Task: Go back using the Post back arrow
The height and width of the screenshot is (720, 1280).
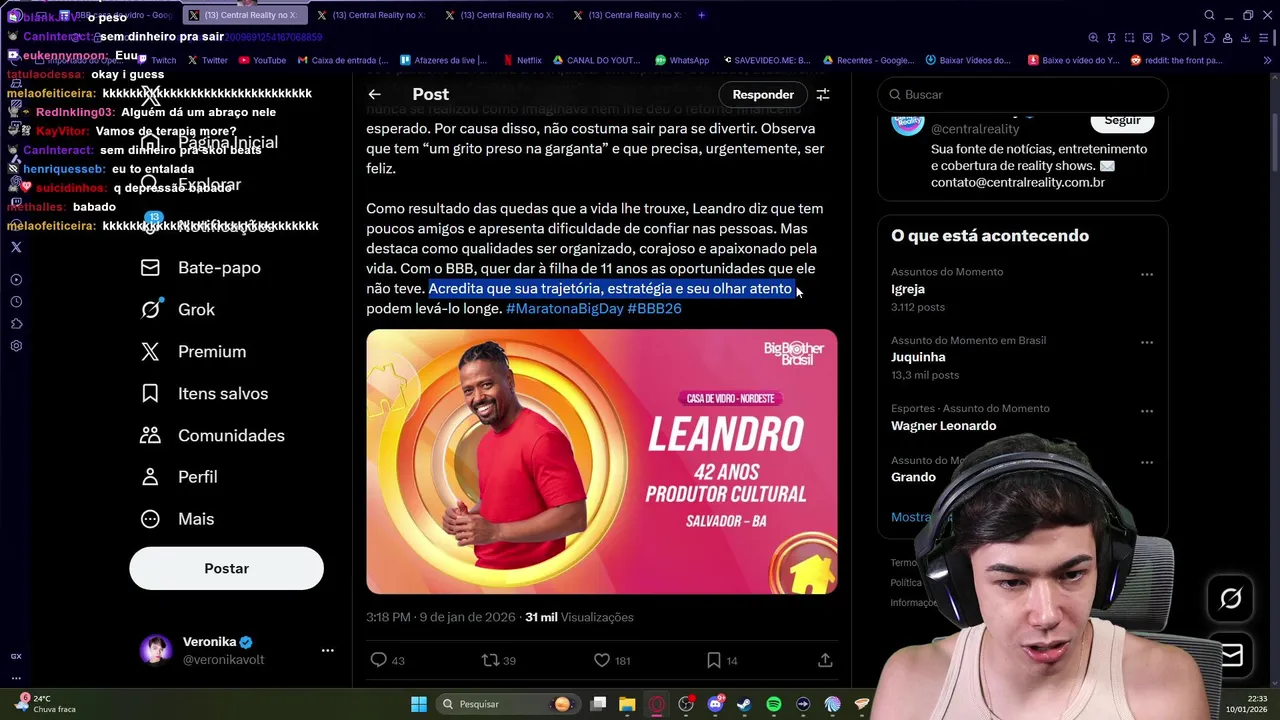Action: [374, 94]
